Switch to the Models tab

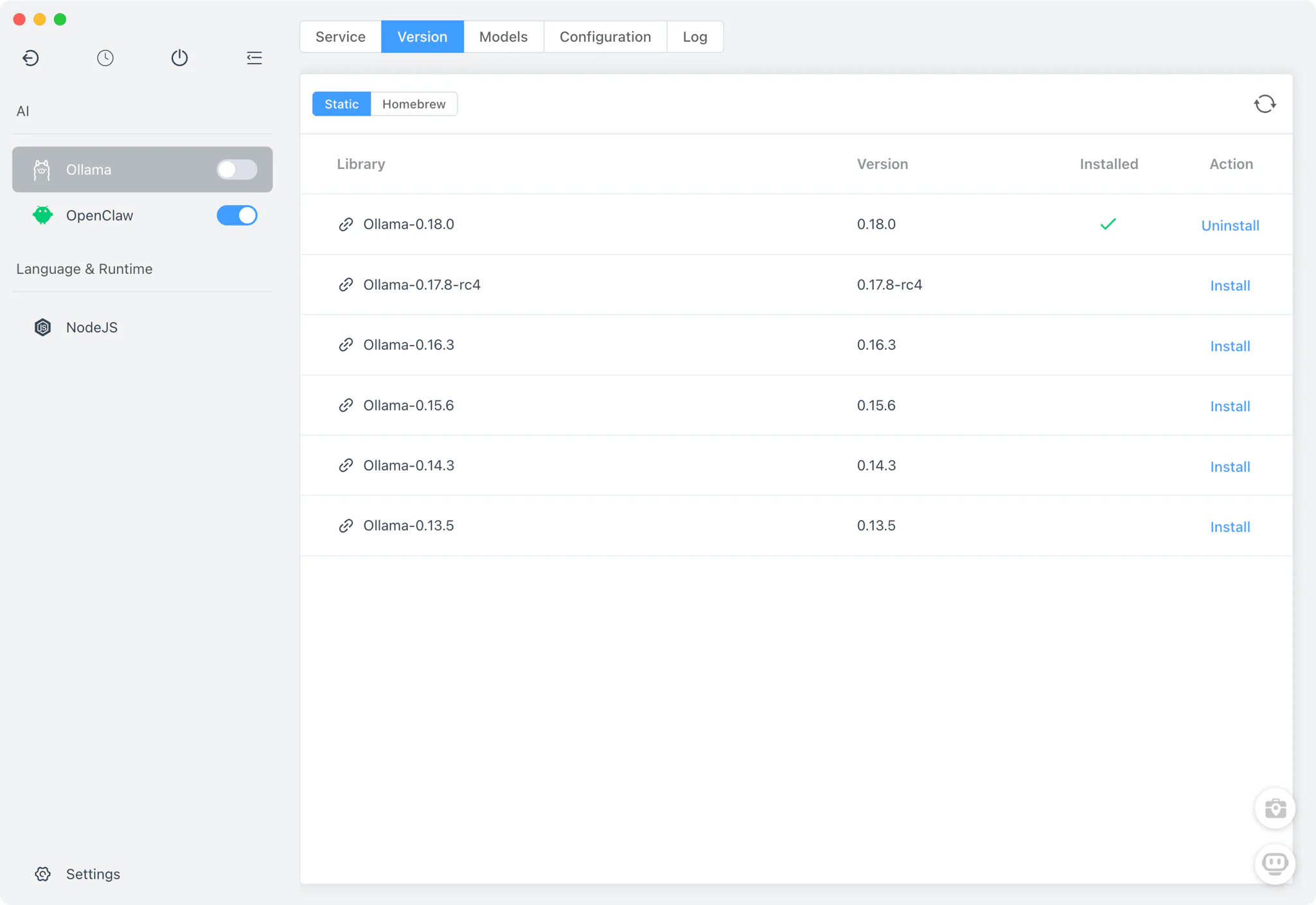(x=503, y=37)
